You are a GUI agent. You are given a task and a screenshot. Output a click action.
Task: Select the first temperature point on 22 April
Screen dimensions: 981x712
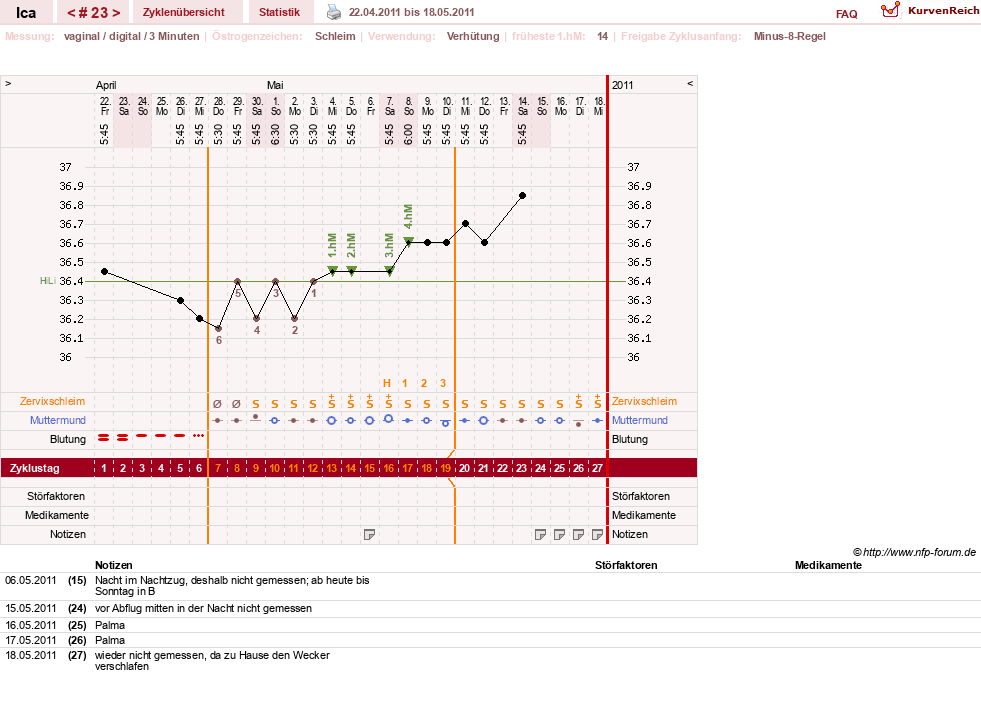pos(104,272)
